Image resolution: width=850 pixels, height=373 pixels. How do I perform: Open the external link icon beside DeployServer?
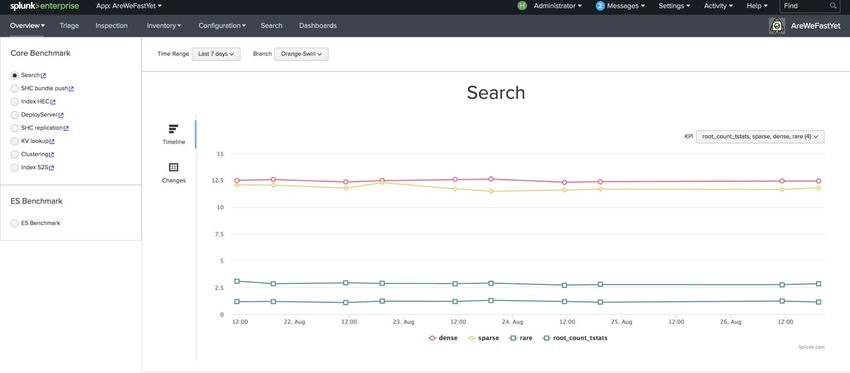(x=61, y=115)
